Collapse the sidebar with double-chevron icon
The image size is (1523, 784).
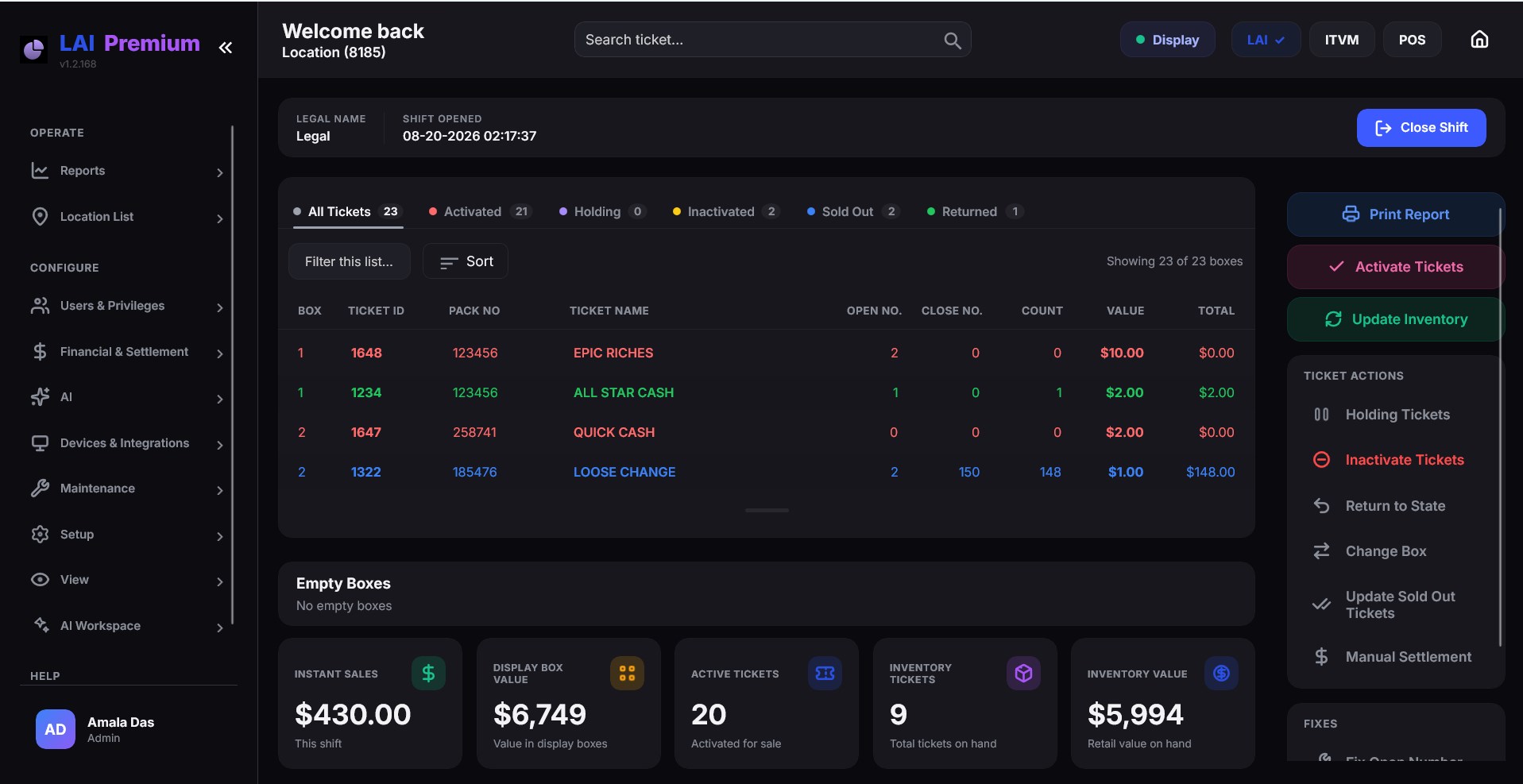click(226, 48)
